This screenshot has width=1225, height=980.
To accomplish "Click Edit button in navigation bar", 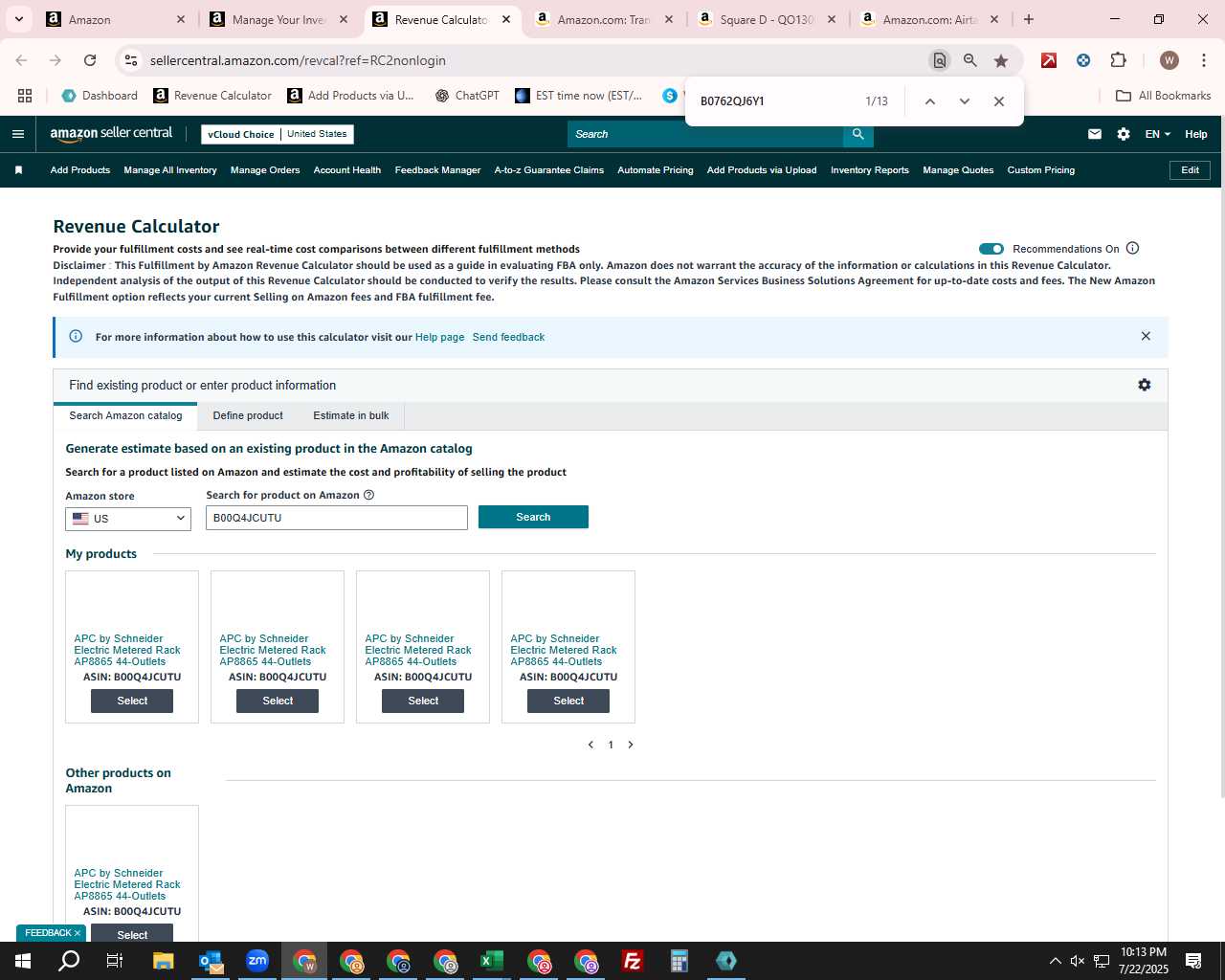I will tap(1191, 170).
